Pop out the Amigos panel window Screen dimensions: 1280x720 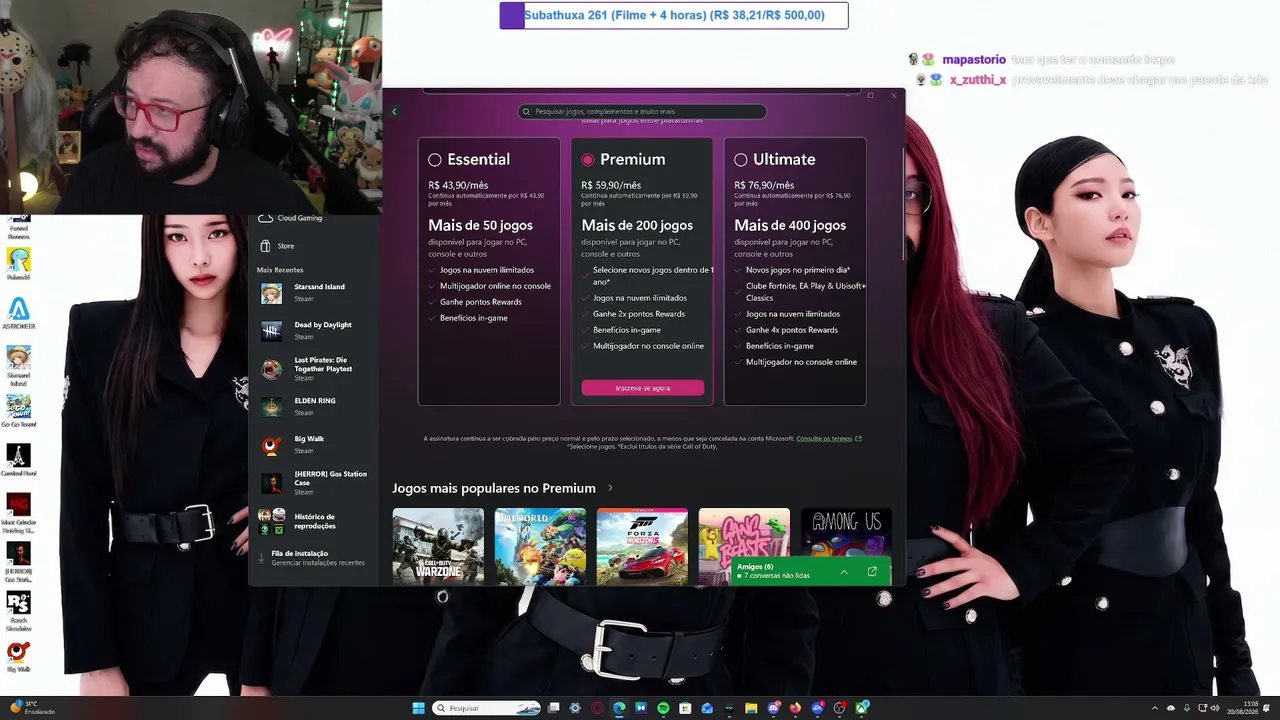pos(872,572)
